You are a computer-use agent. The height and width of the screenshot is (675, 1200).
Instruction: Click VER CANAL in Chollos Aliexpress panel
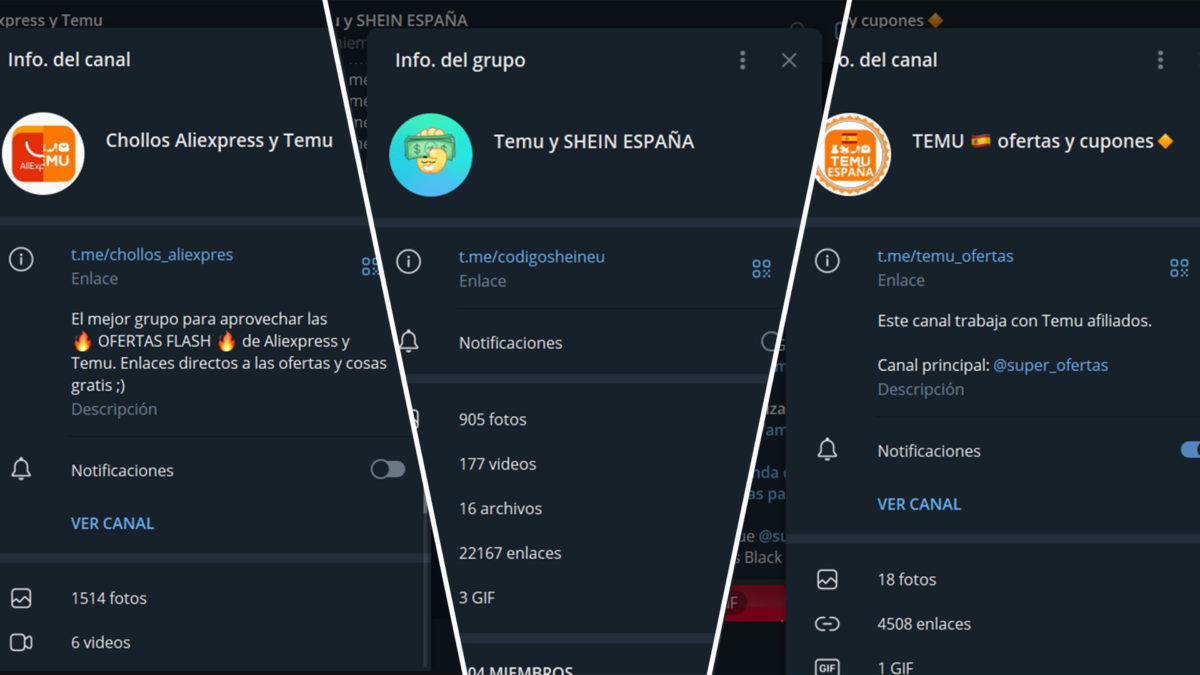pyautogui.click(x=113, y=523)
